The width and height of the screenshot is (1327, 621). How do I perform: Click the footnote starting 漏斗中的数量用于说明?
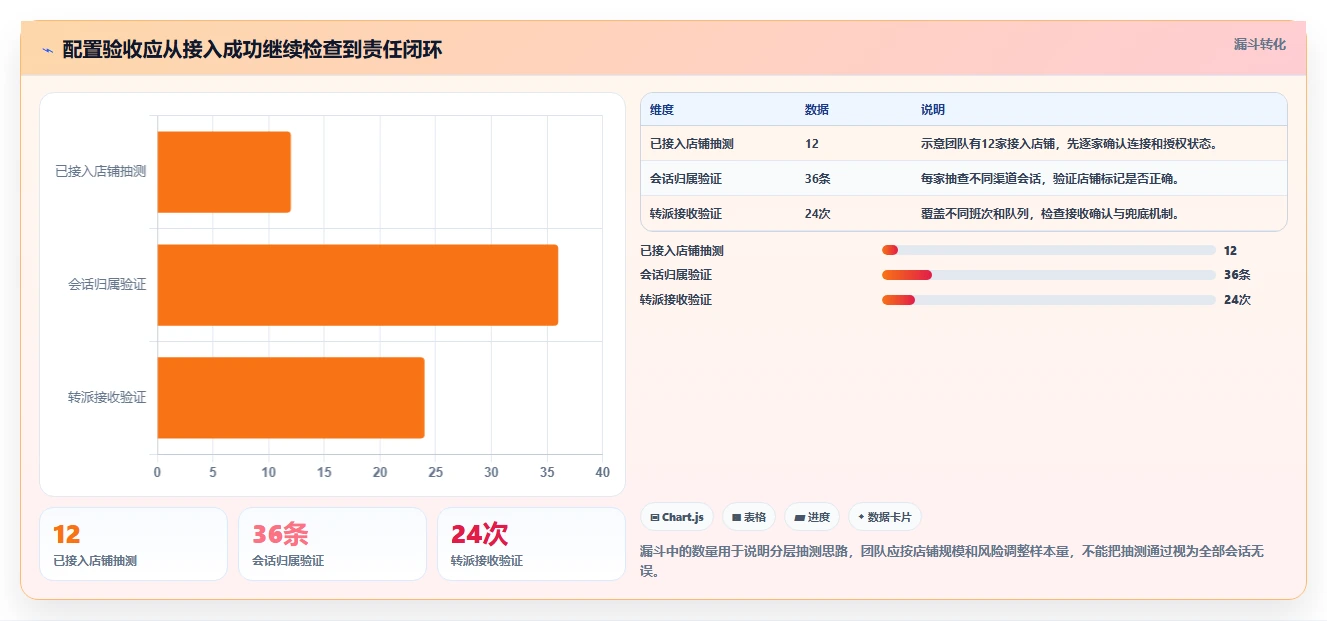pyautogui.click(x=952, y=561)
